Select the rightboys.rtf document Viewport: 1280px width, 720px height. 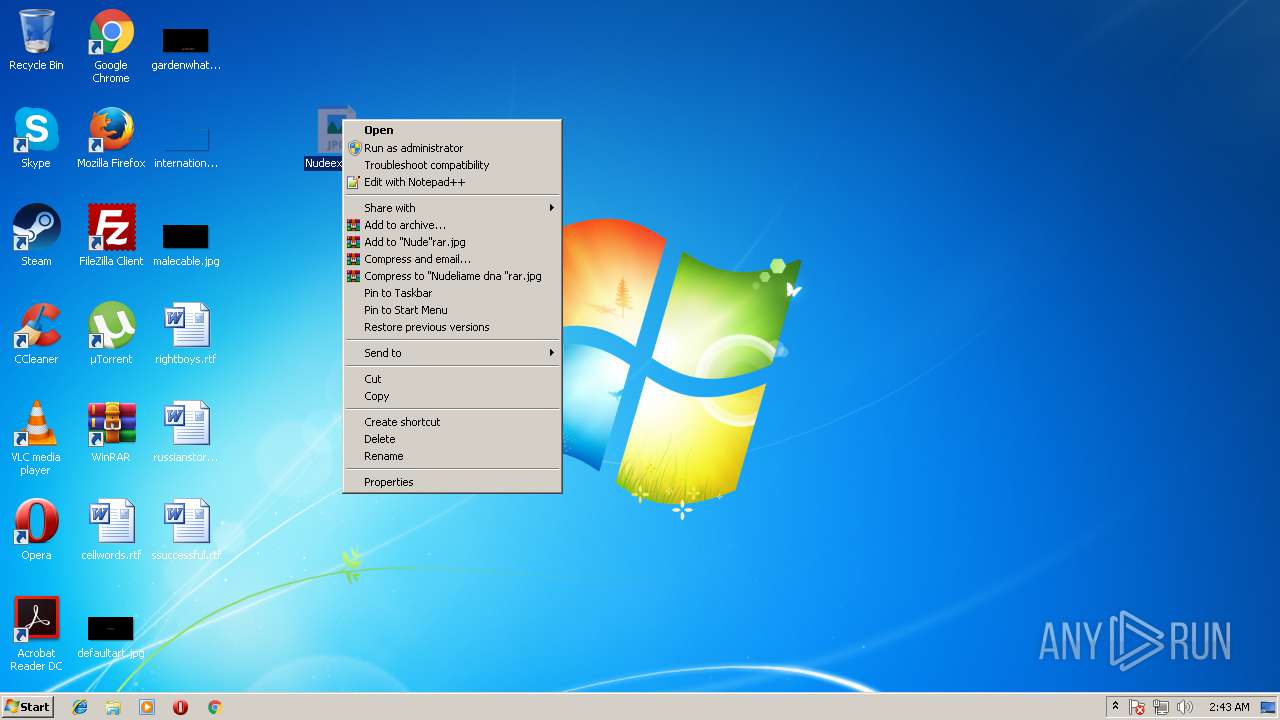(x=186, y=334)
